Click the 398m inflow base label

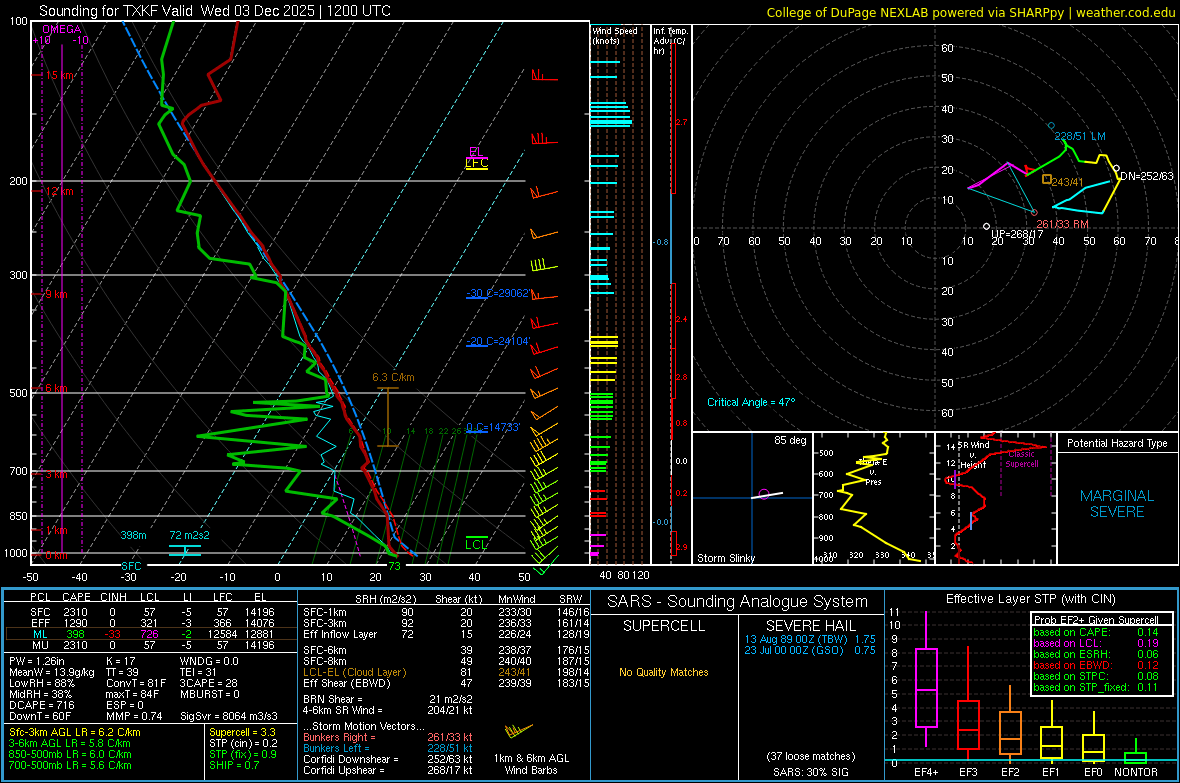(x=133, y=535)
